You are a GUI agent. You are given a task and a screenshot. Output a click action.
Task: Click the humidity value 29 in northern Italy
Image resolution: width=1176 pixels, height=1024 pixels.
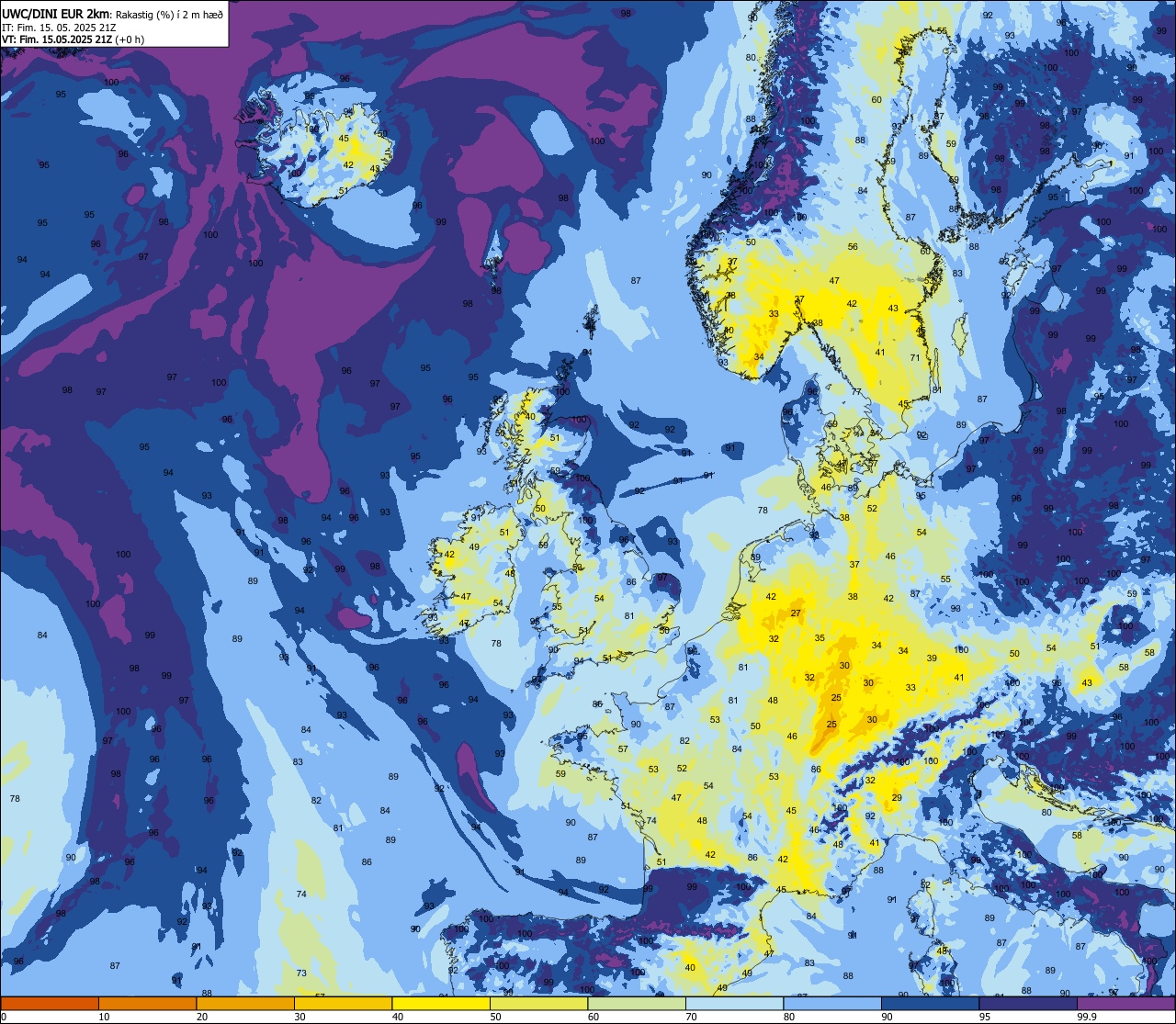[x=897, y=798]
